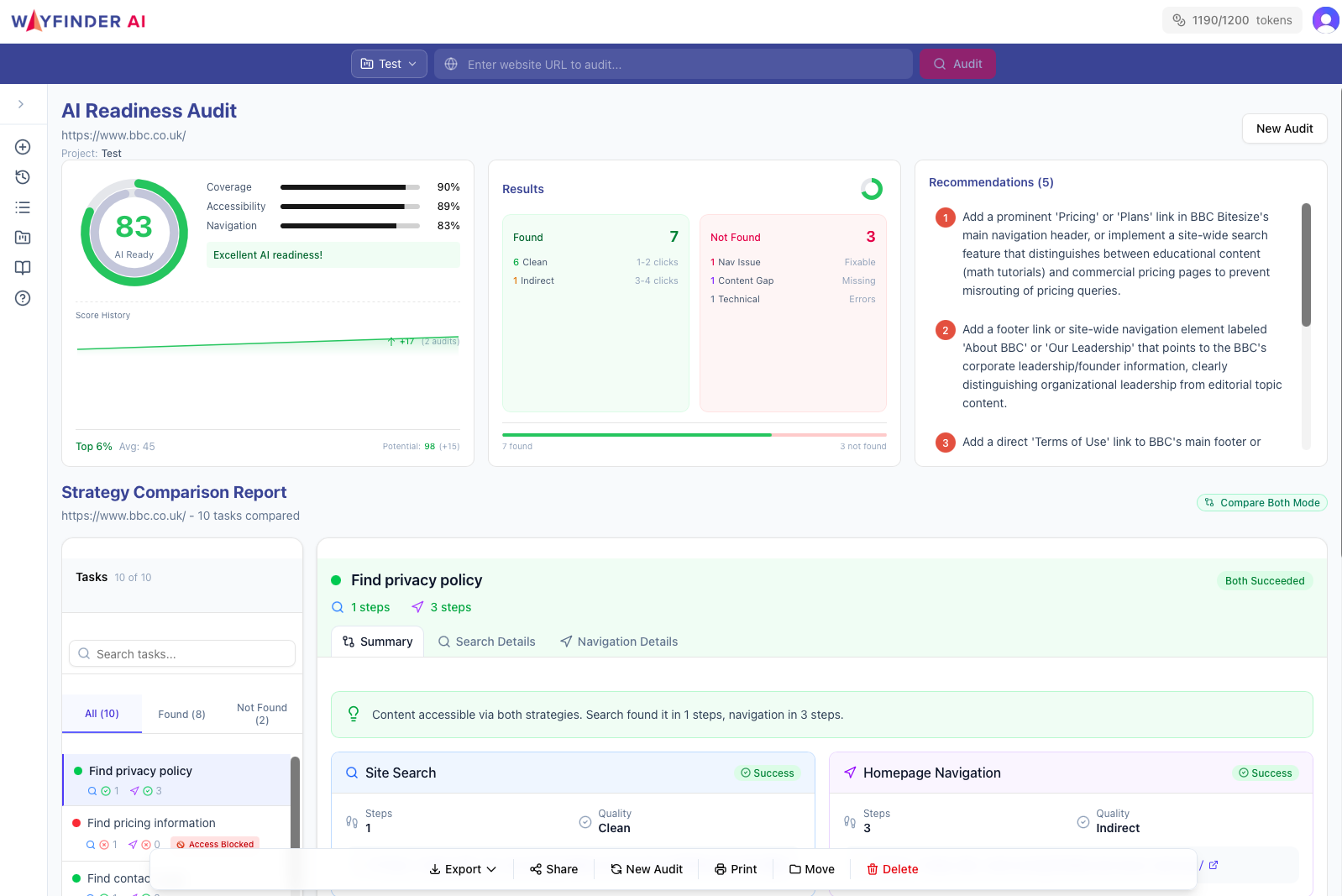Screen dimensions: 1342x896
Task: Click the Both Succeeded badge
Action: (x=1265, y=580)
